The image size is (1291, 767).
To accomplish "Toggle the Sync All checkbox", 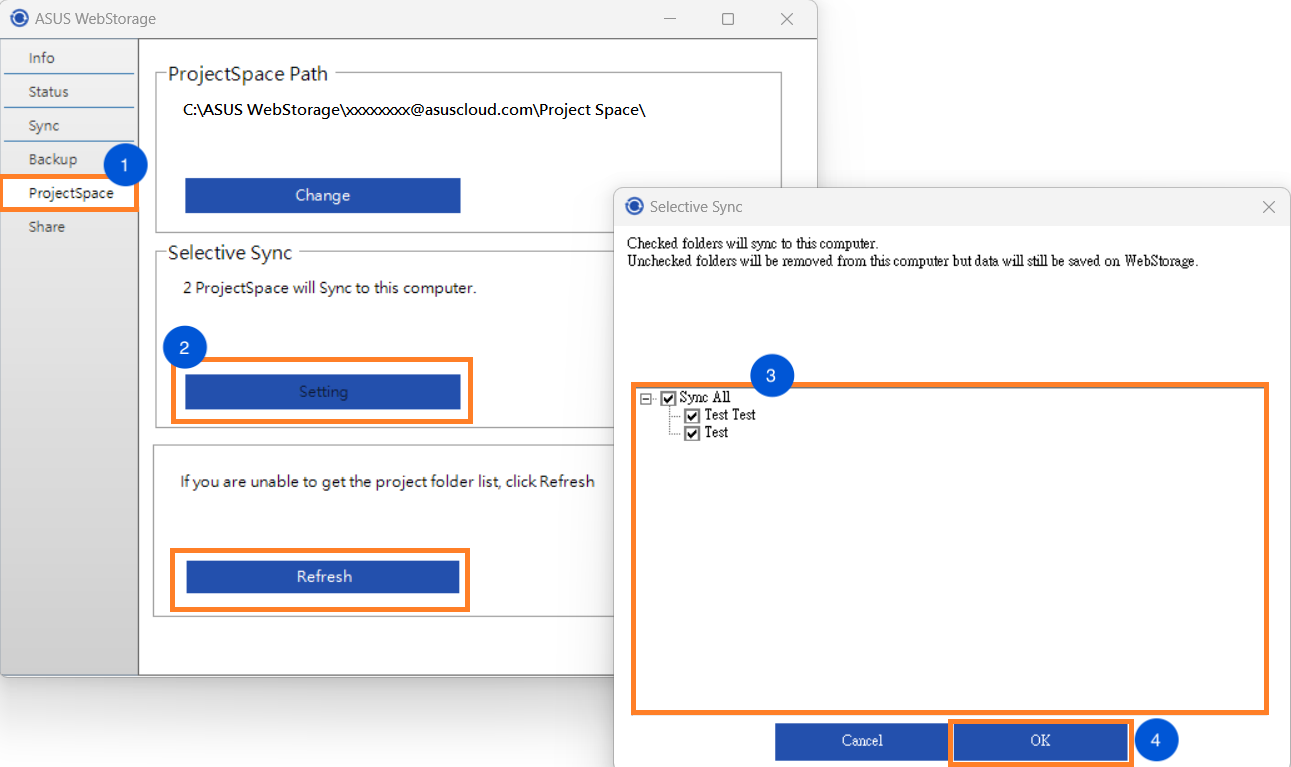I will coord(668,397).
